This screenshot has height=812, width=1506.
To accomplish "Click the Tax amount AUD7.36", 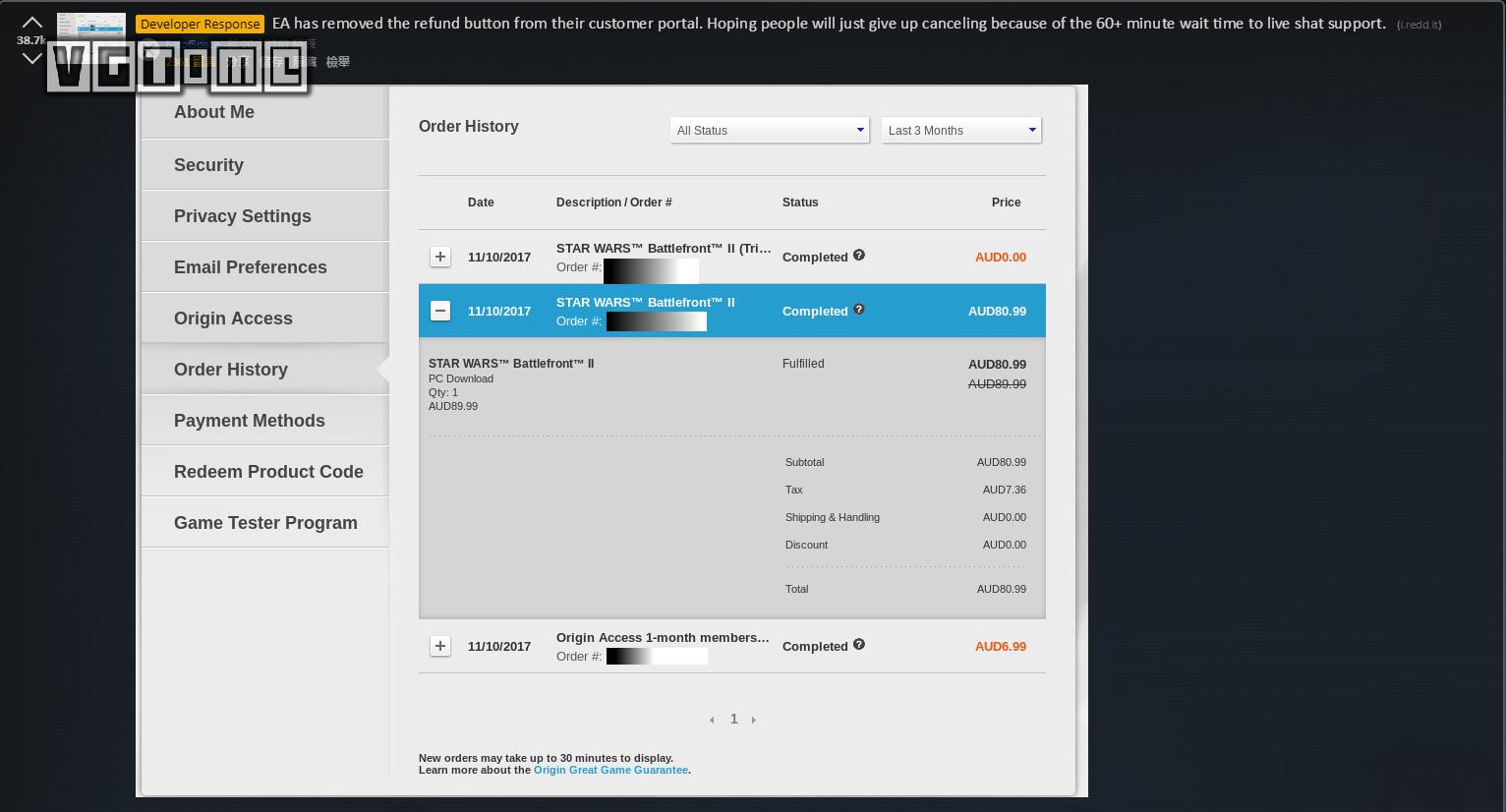I will pos(1004,490).
